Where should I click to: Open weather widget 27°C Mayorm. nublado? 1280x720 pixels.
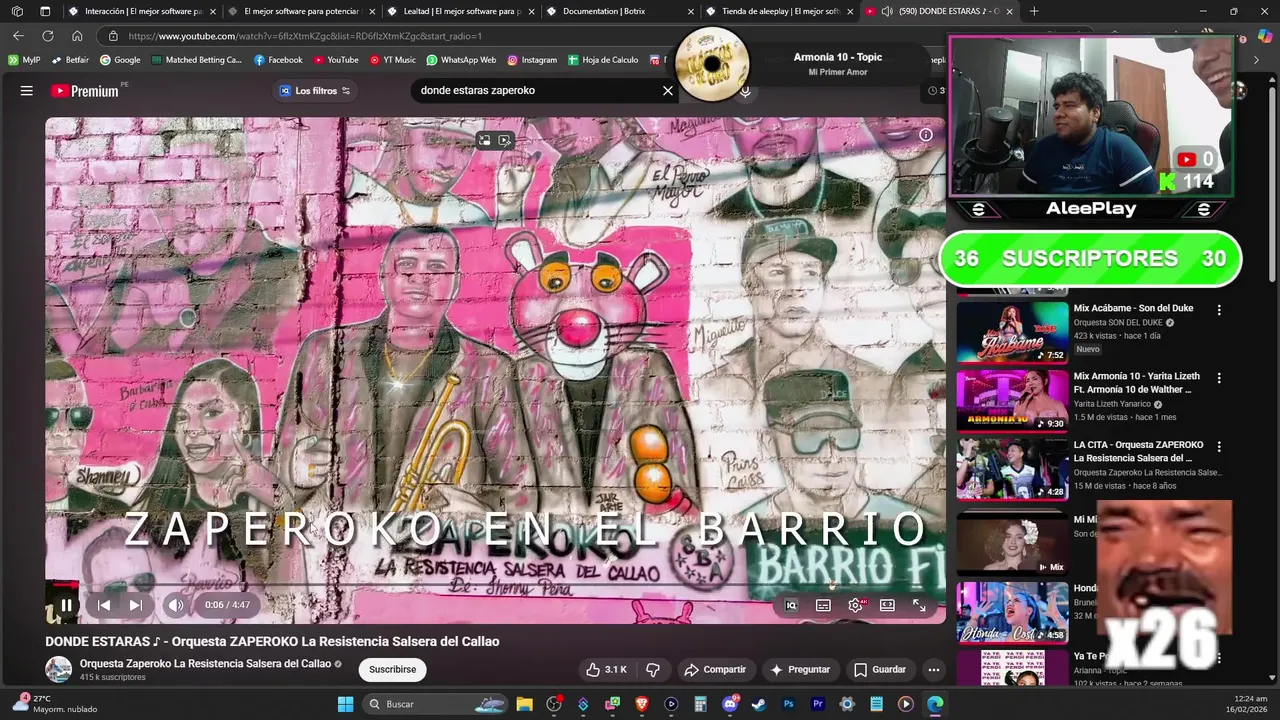click(x=55, y=704)
